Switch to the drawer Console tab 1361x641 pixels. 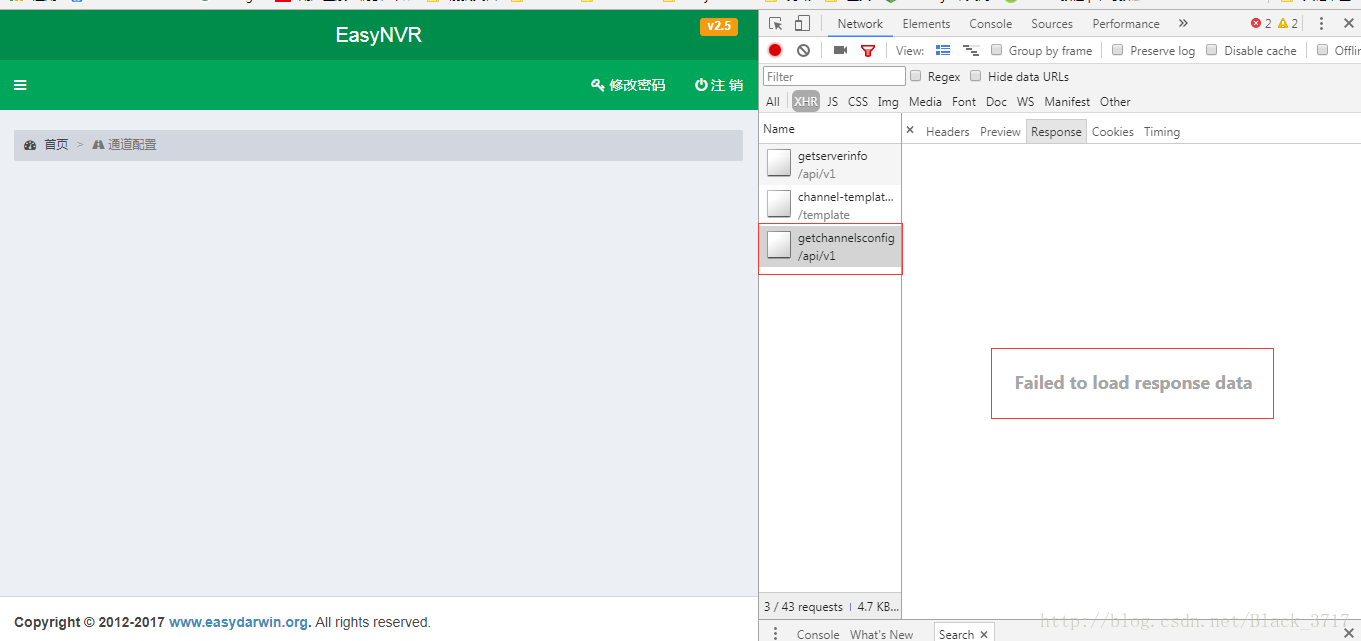pyautogui.click(x=818, y=634)
